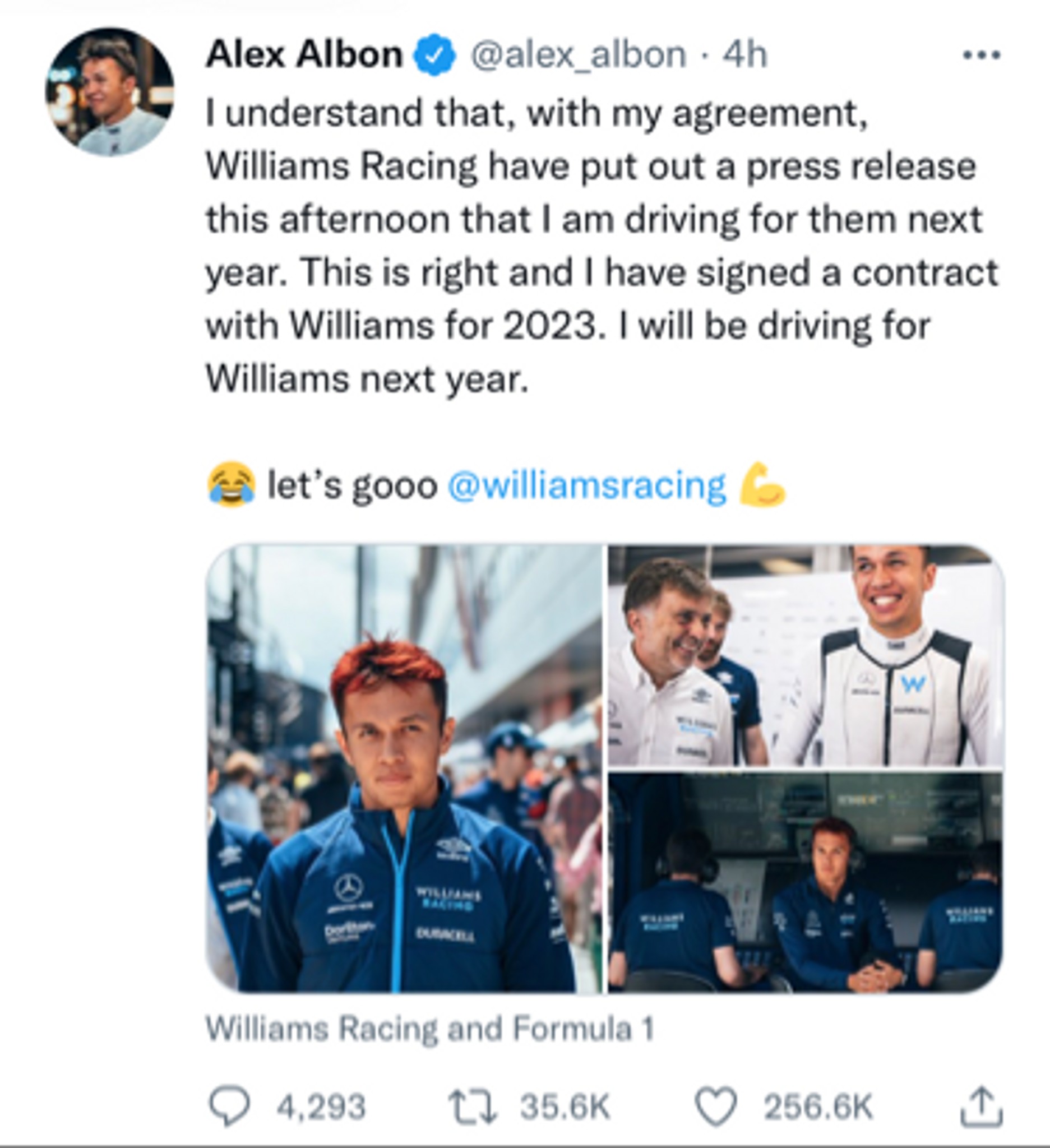Click the 256.6K likes count
1050x1148 pixels.
818,1108
